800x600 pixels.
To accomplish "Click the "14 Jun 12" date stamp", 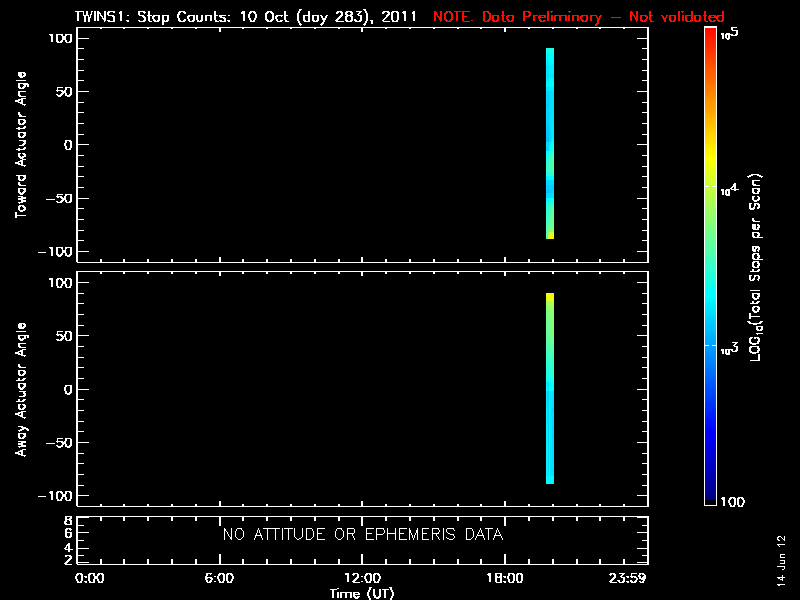I will point(782,559).
